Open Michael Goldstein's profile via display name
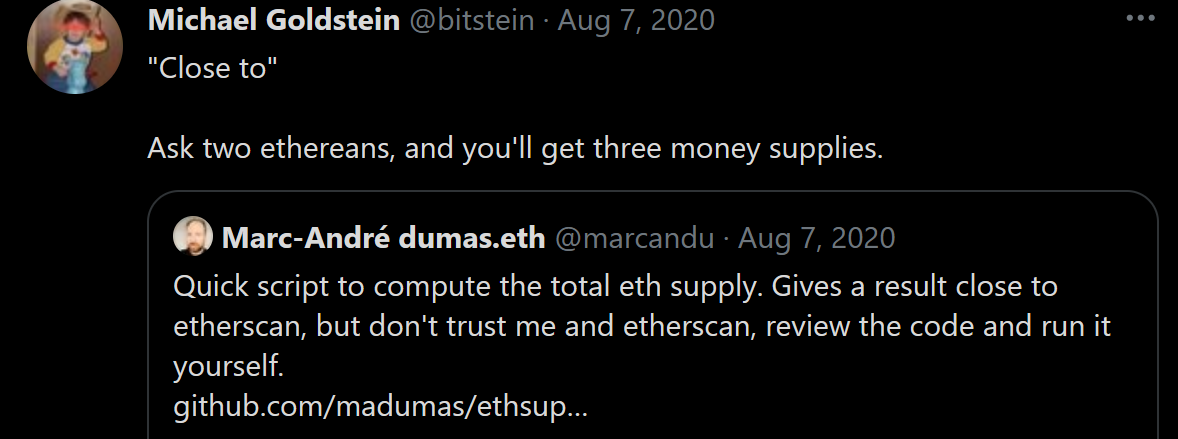Viewport: 1178px width, 439px height. coord(273,20)
